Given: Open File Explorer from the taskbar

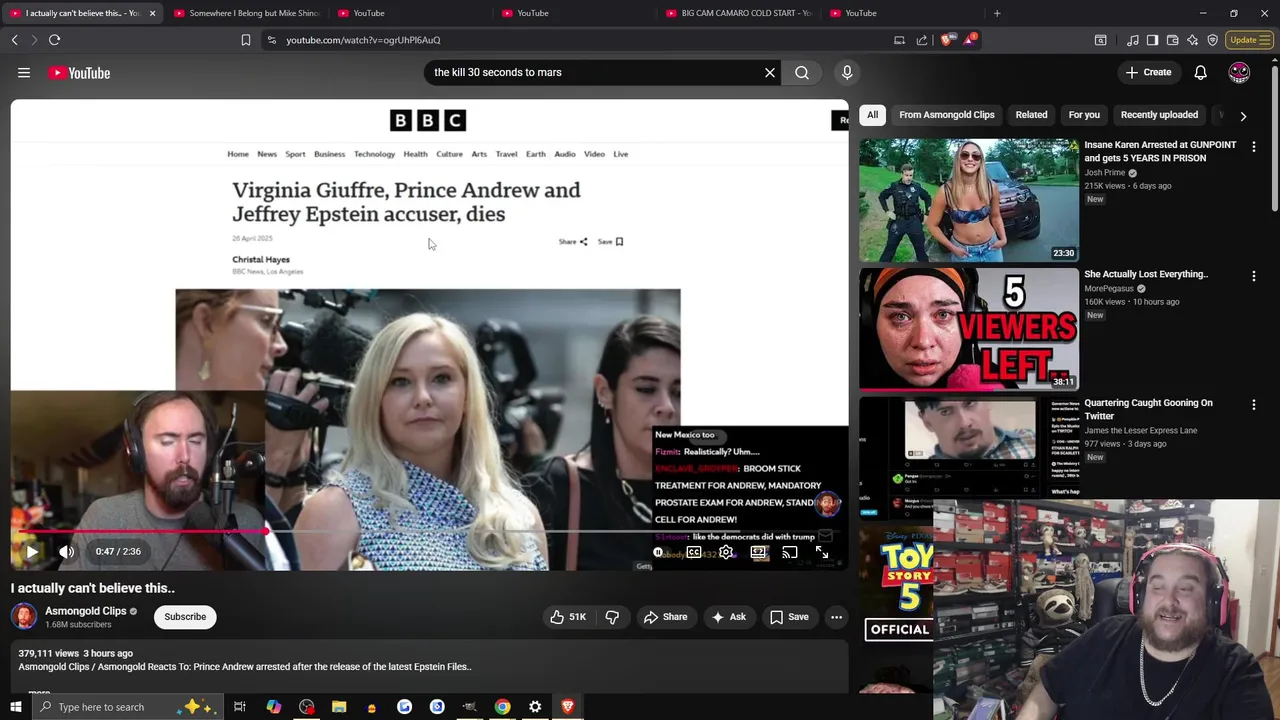Looking at the screenshot, I should click(x=339, y=707).
